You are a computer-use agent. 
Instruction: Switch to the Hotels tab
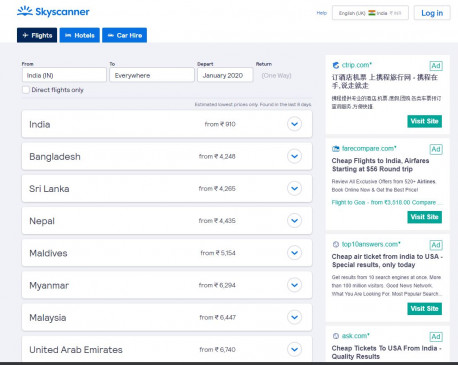(x=80, y=35)
